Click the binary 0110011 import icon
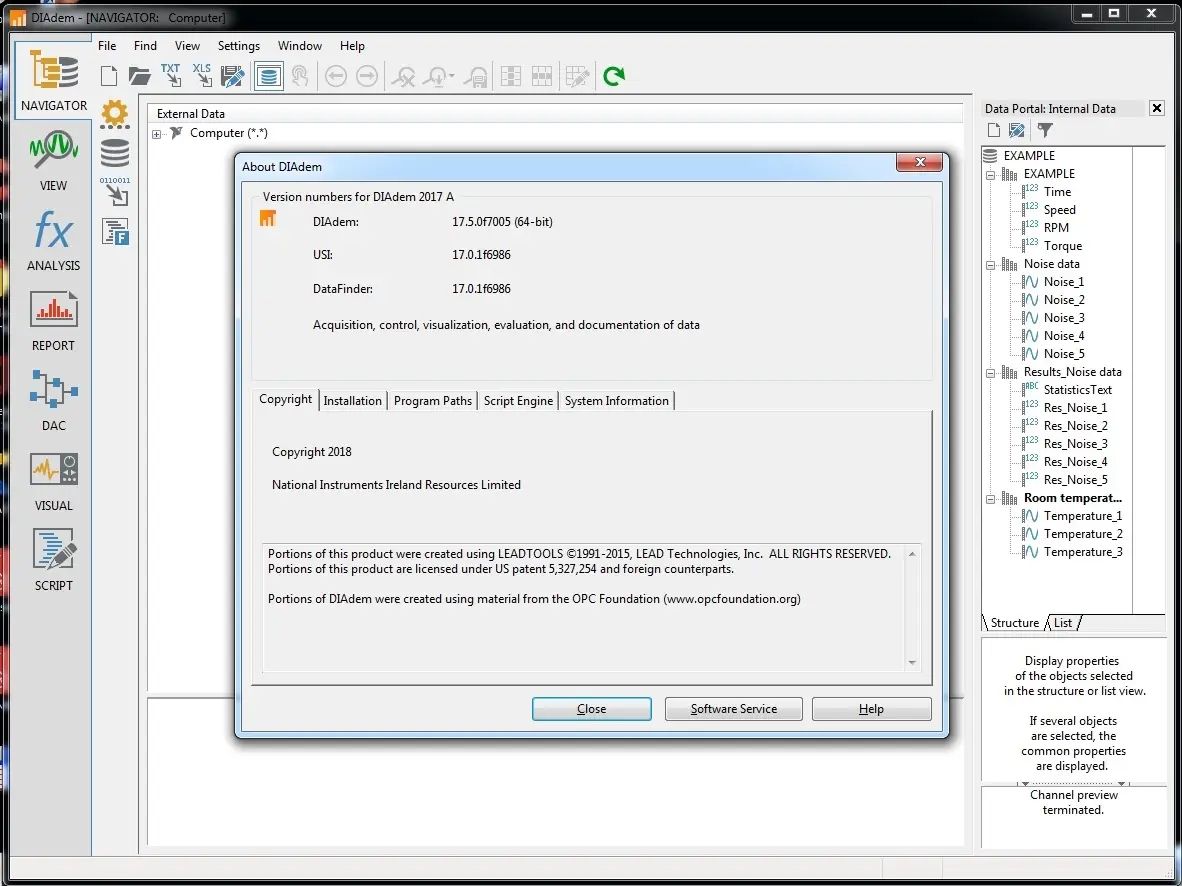 [115, 192]
